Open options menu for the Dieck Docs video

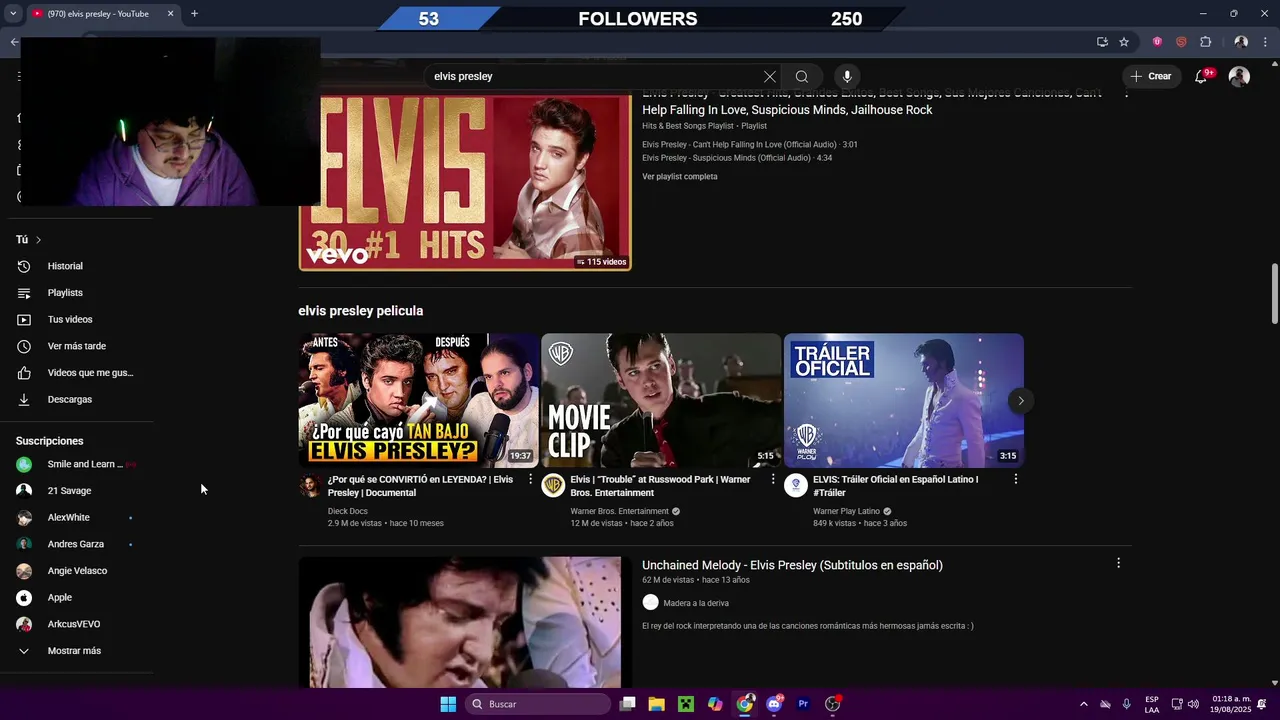[530, 479]
